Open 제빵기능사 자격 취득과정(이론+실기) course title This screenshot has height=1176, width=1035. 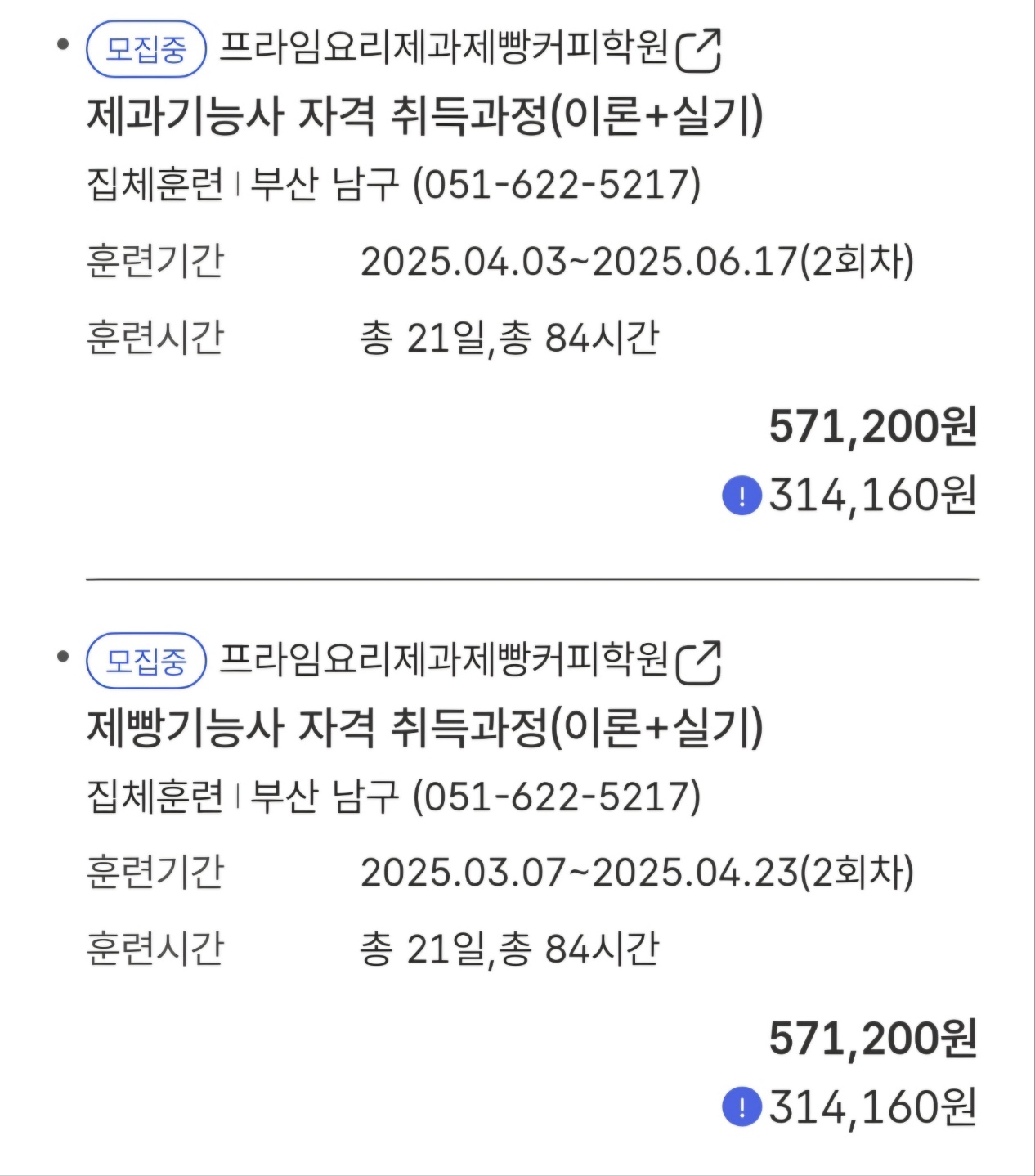(425, 727)
